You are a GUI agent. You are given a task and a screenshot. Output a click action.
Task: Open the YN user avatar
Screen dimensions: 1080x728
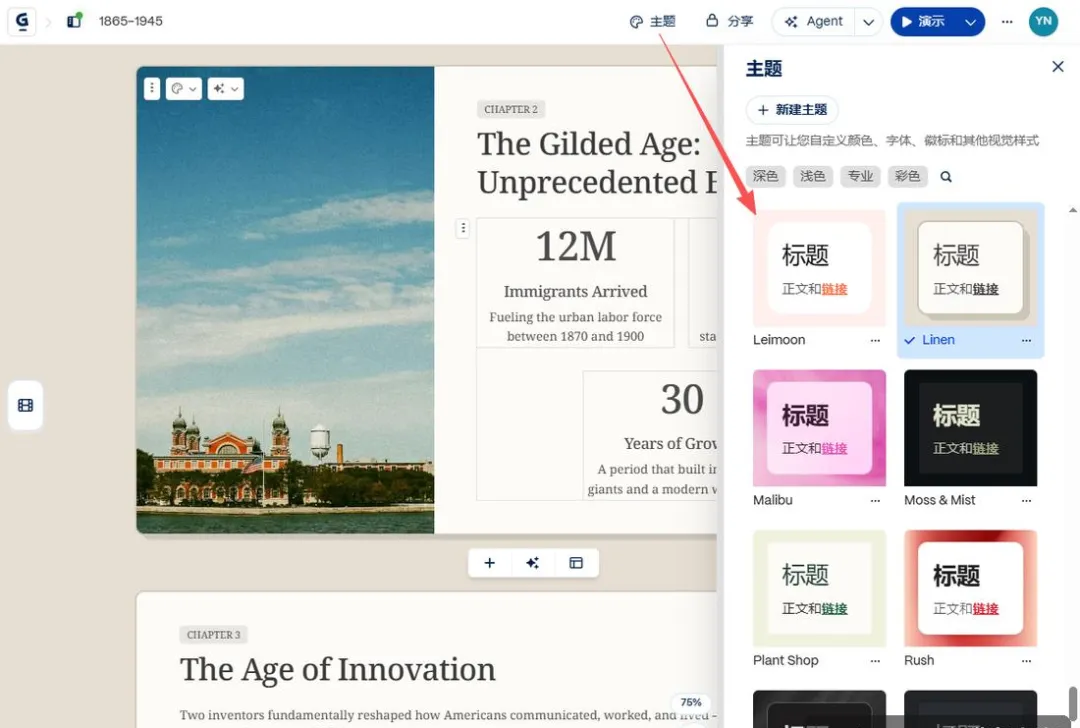[x=1043, y=21]
